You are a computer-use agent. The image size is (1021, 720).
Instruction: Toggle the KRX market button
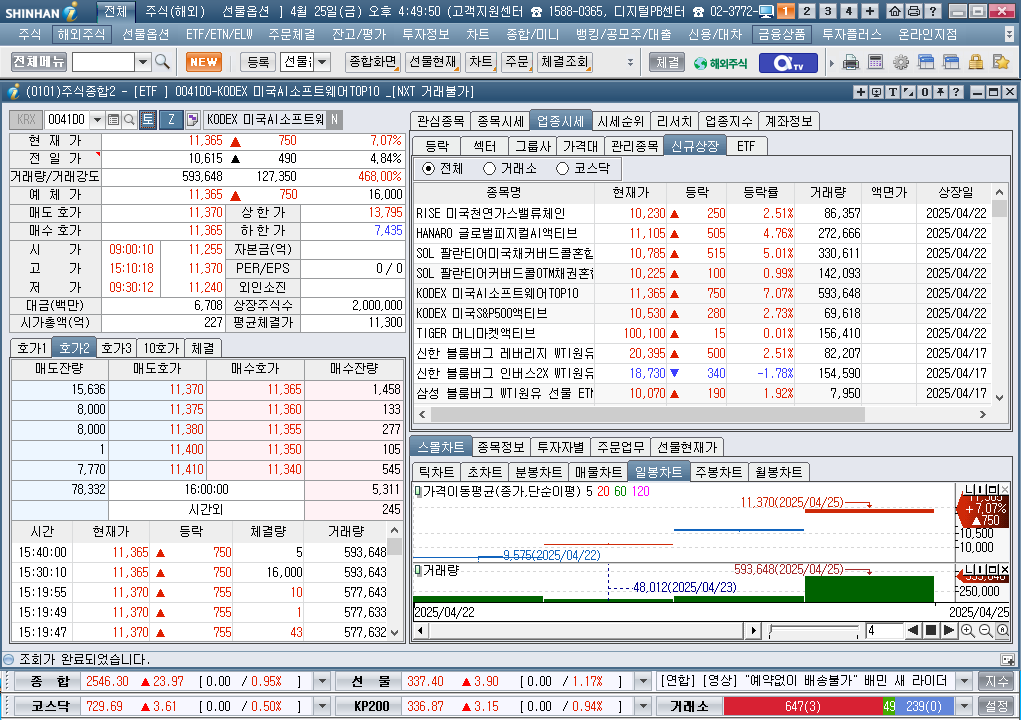coord(26,119)
